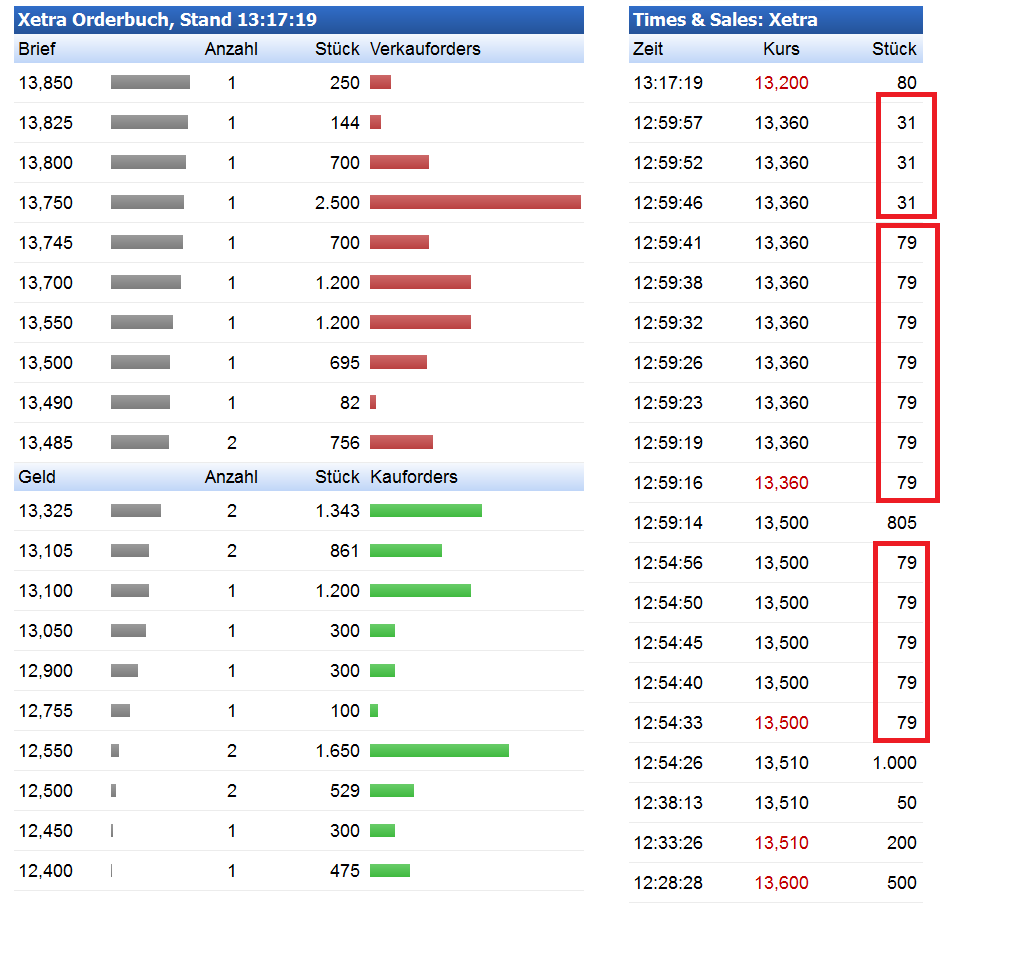Select the 12:59:16 trade row time
Viewport: 1010px width, 966px height.
tap(668, 483)
